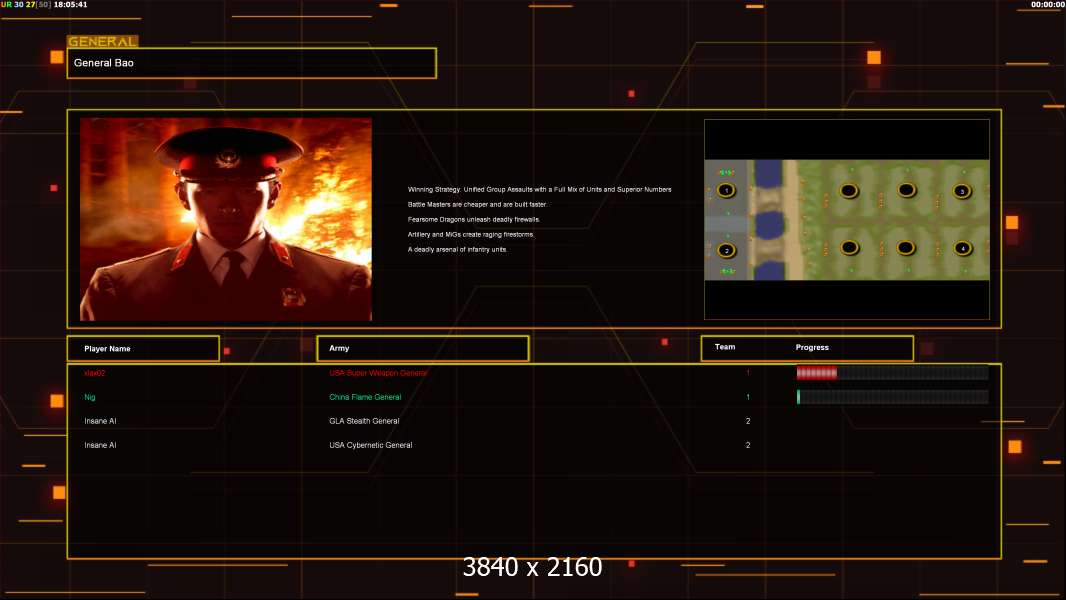Select Insane AI in GLA Stealth General row

point(100,421)
